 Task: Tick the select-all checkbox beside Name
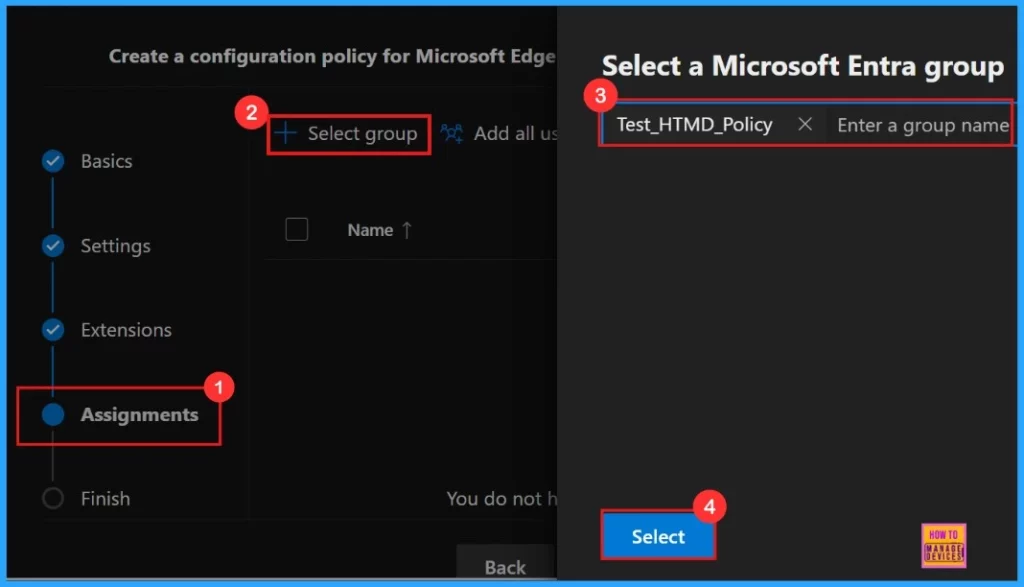(x=296, y=229)
